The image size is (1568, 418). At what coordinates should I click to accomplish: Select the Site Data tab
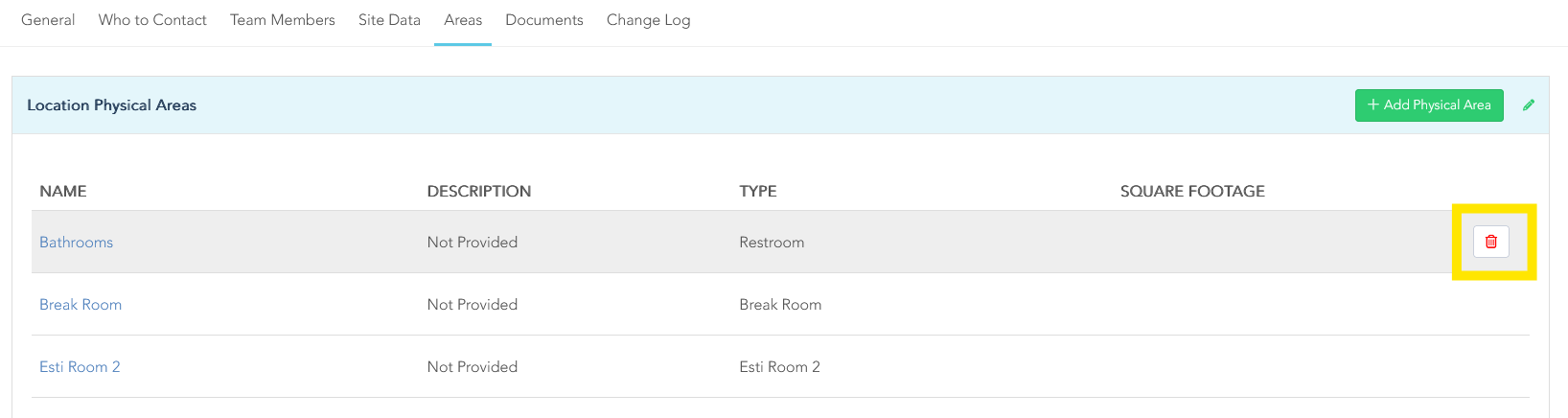pyautogui.click(x=389, y=20)
